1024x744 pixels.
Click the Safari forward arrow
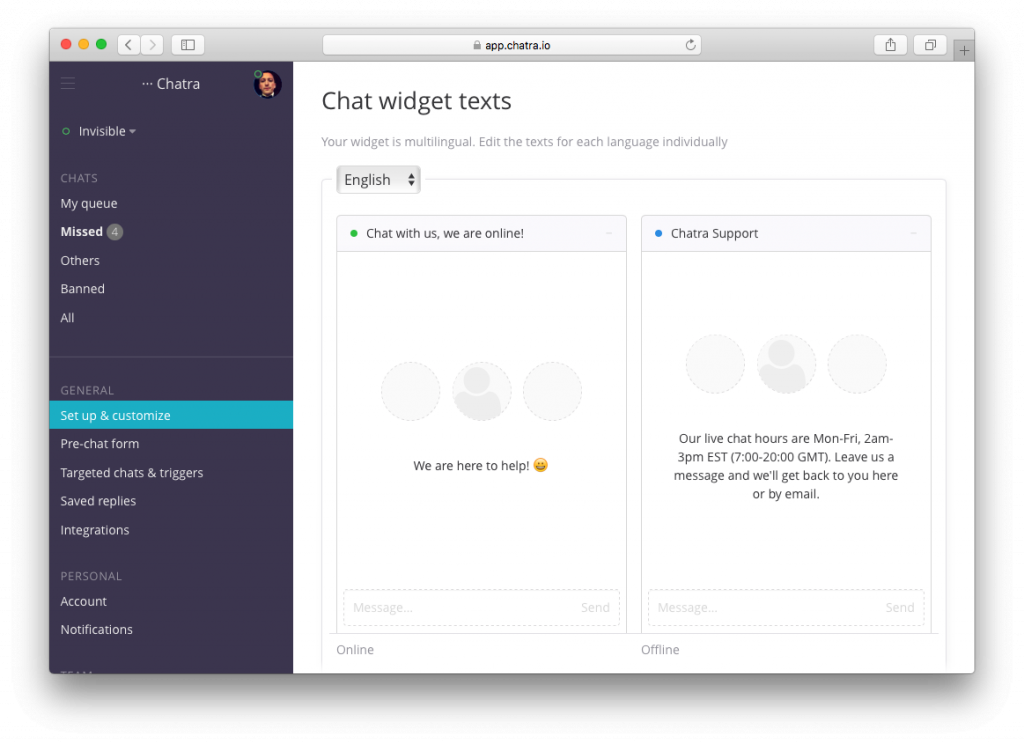152,45
